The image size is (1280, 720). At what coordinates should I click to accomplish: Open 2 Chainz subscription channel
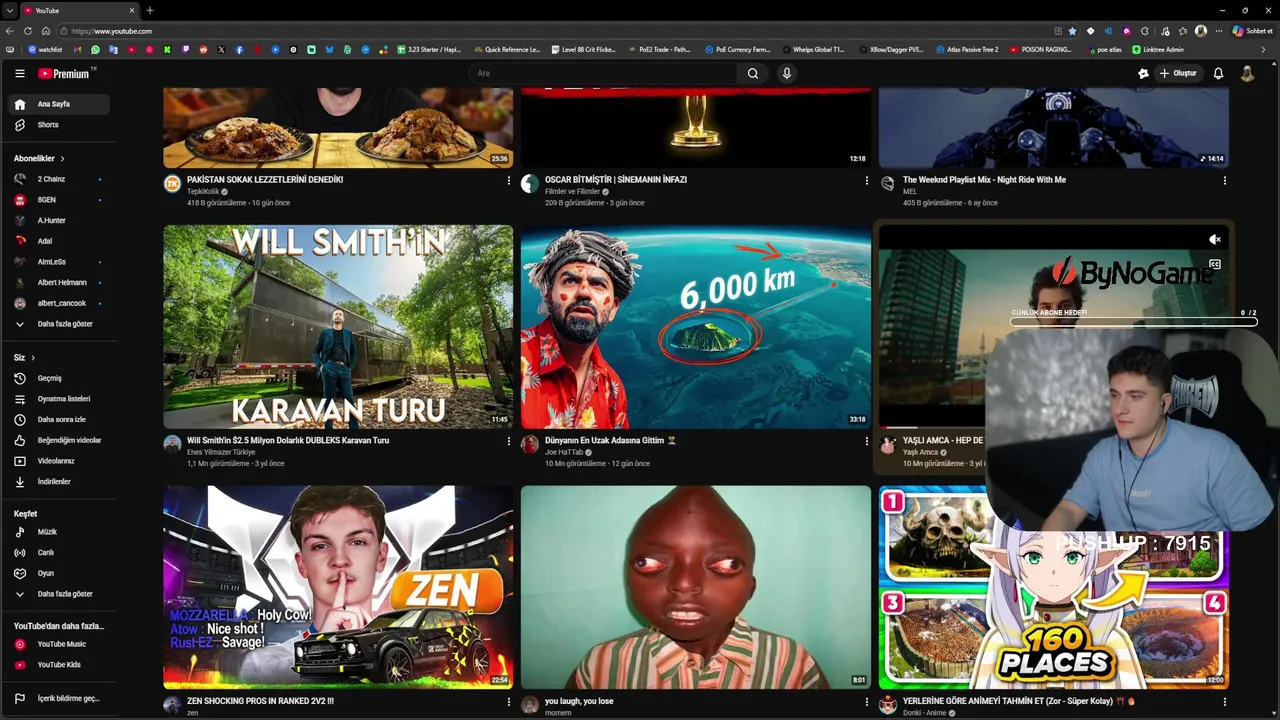[59, 179]
